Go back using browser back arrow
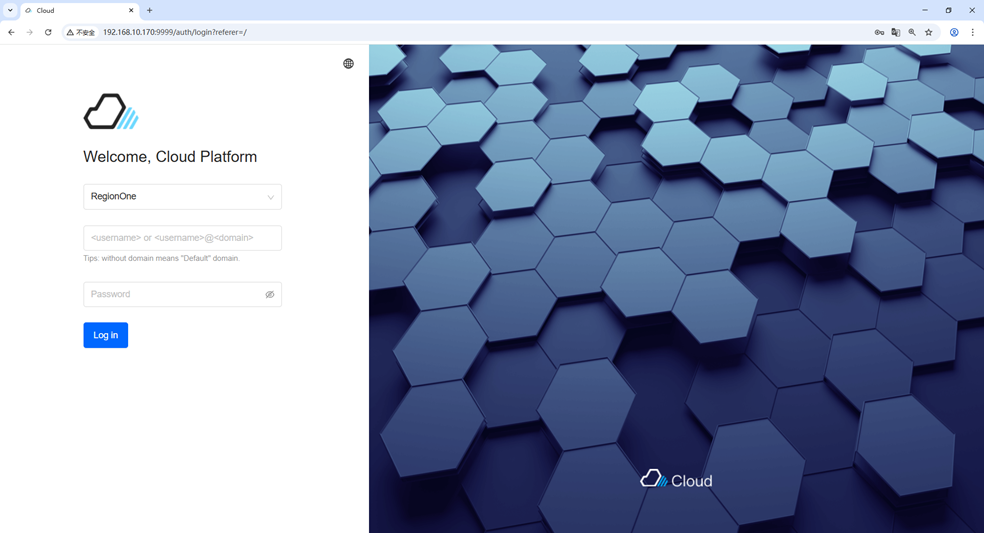 pyautogui.click(x=11, y=32)
